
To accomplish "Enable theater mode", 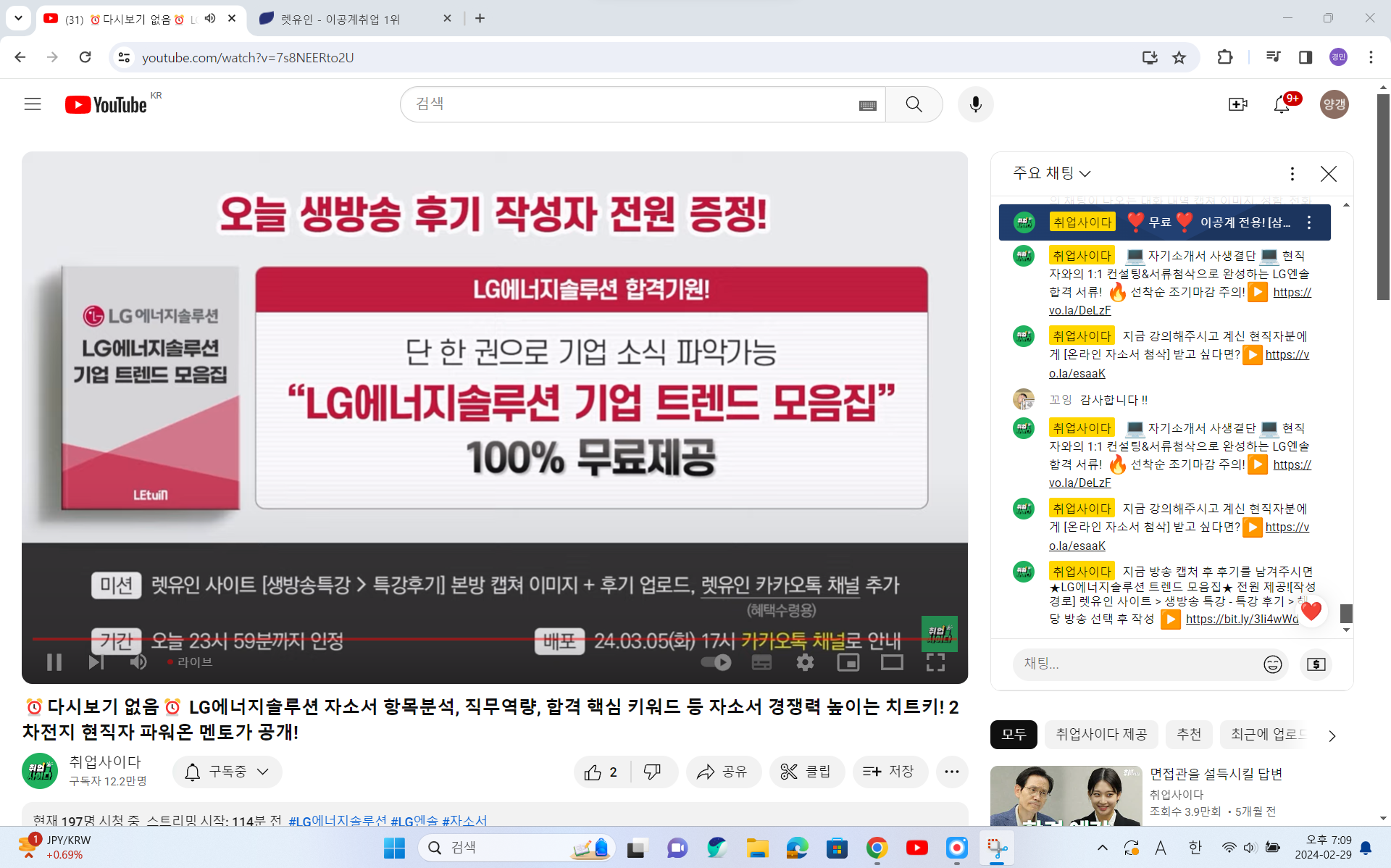I will tap(892, 662).
